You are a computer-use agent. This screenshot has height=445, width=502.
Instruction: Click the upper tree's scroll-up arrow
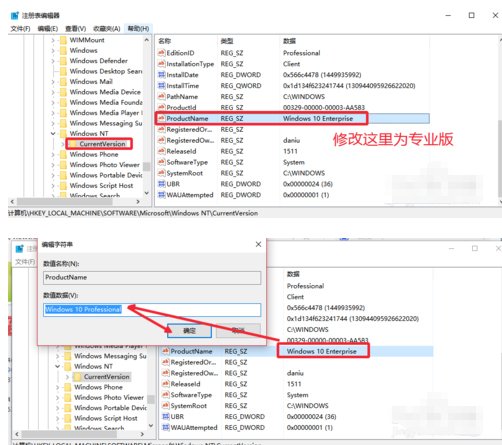[x=147, y=40]
